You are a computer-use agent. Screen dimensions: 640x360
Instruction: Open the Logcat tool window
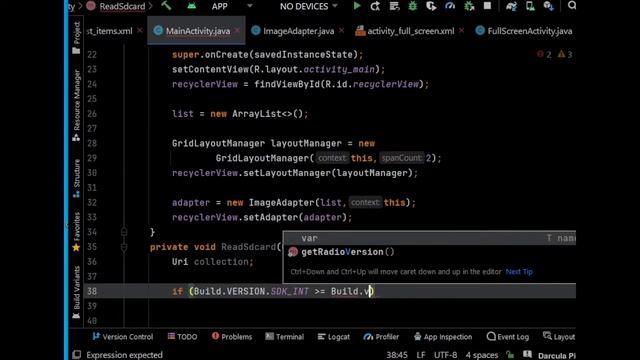pyautogui.click(x=333, y=337)
